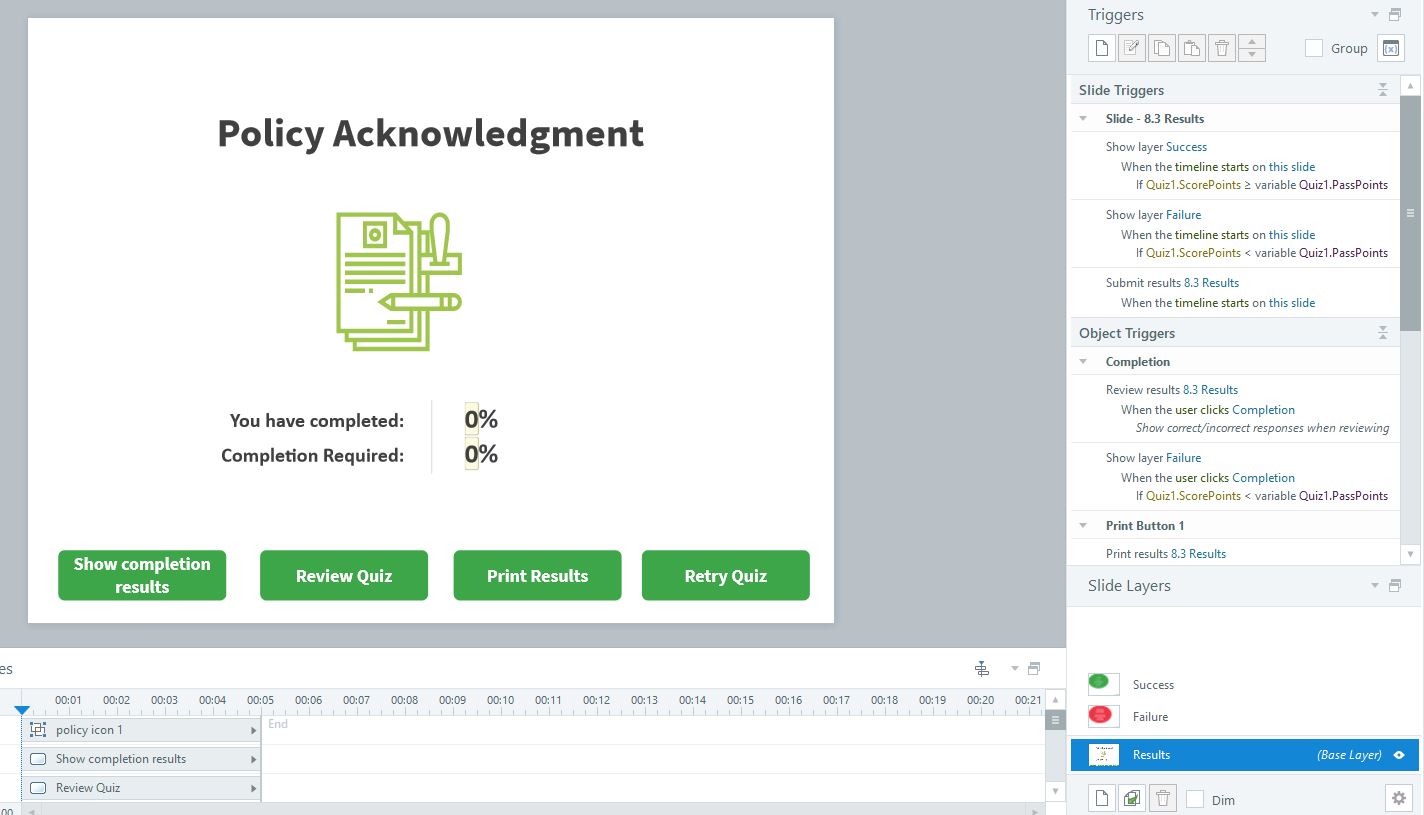Toggle visibility eye on Results base layer
Image resolution: width=1424 pixels, height=815 pixels.
[x=1399, y=755]
